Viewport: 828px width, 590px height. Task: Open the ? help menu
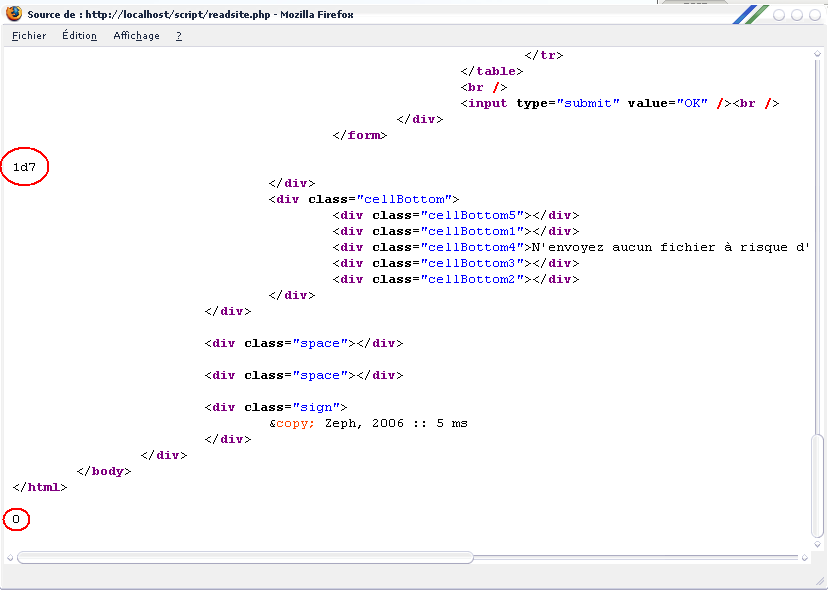tap(179, 36)
